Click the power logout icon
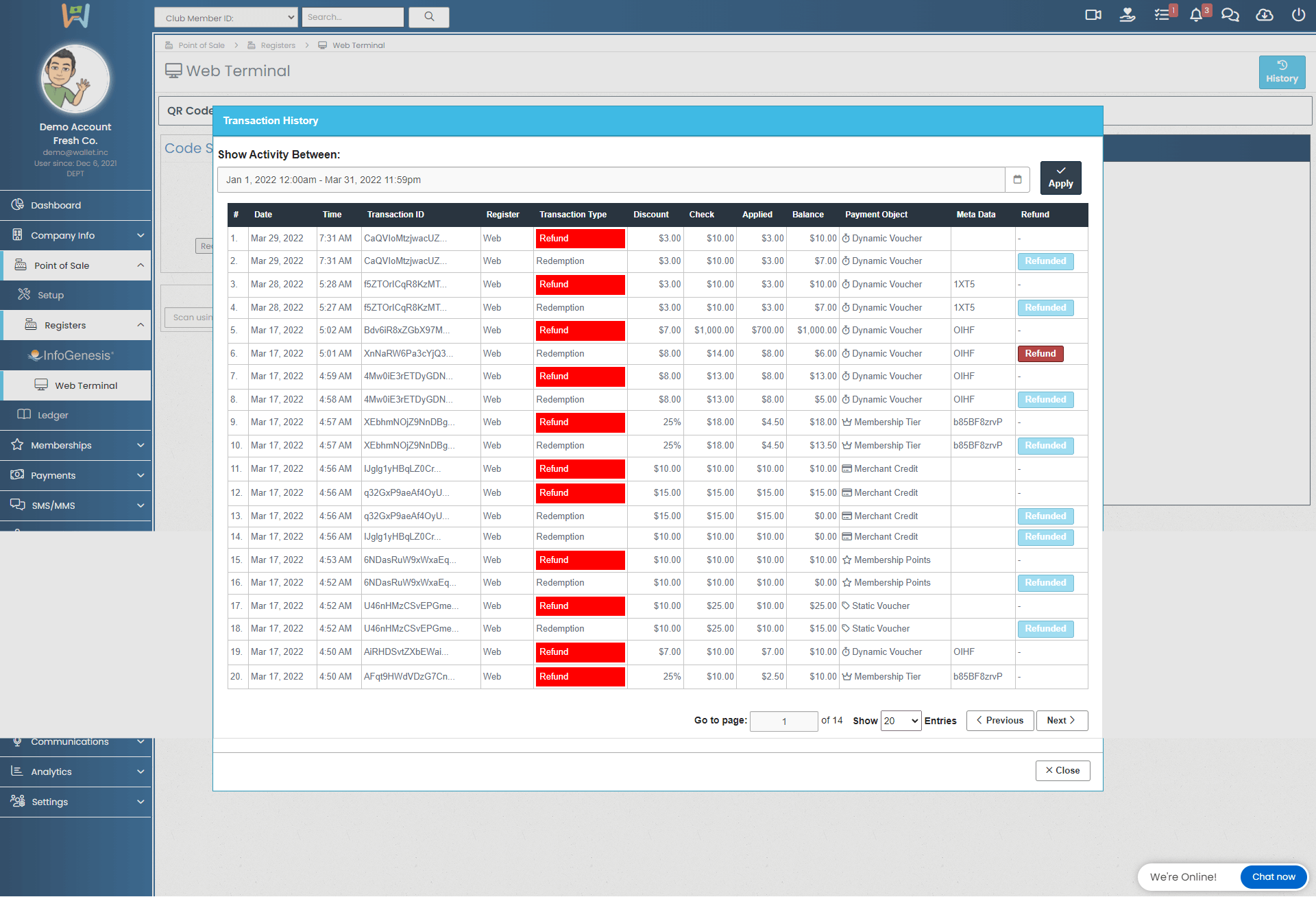 tap(1298, 15)
